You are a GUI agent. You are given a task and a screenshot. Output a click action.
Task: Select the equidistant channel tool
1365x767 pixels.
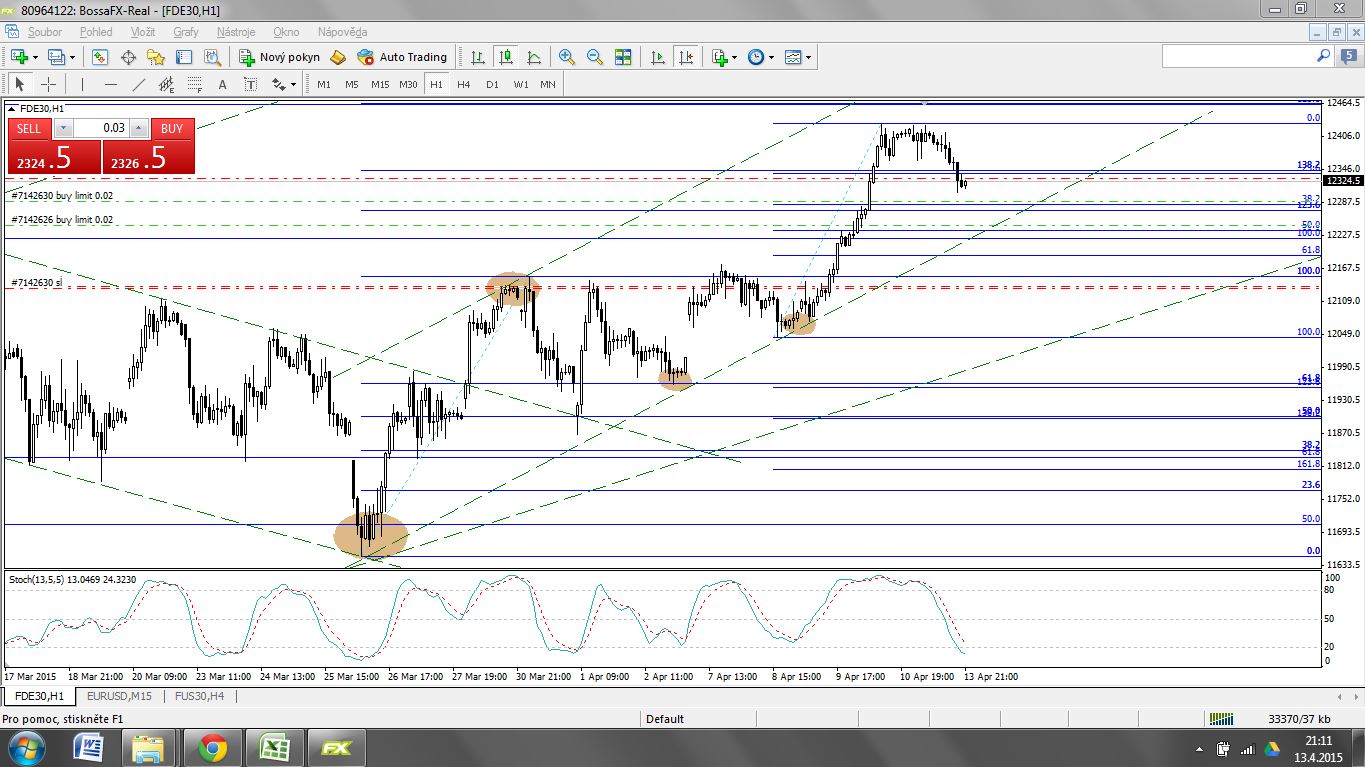167,84
